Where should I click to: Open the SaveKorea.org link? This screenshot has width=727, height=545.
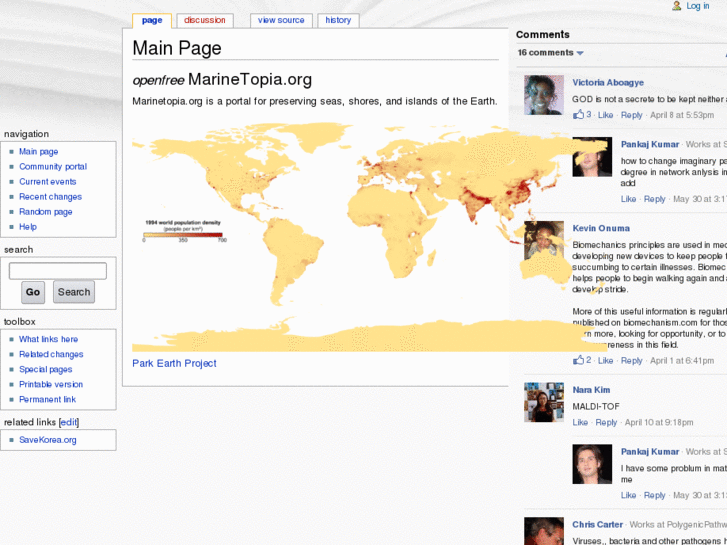(48, 440)
